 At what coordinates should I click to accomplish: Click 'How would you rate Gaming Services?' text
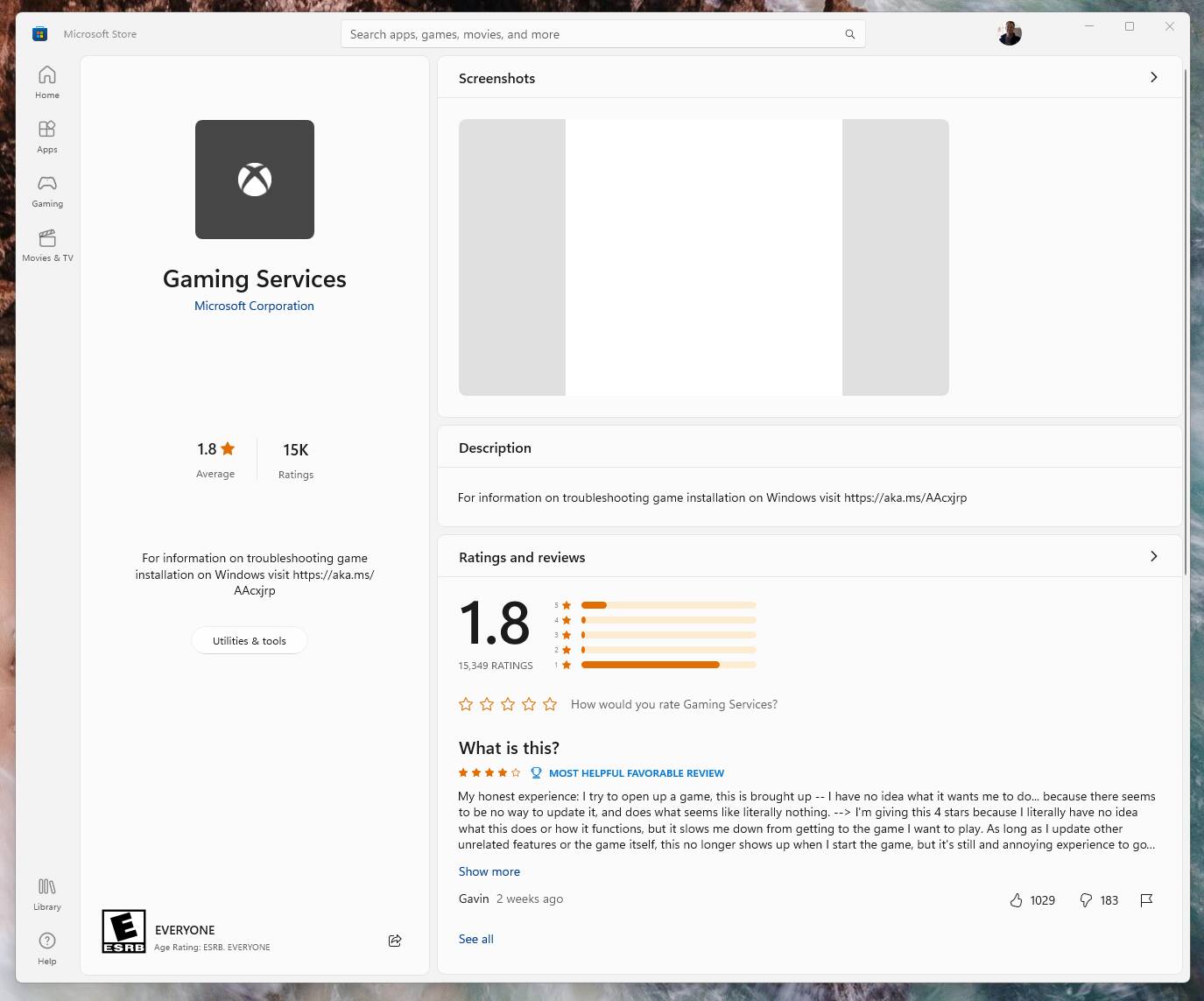[674, 704]
